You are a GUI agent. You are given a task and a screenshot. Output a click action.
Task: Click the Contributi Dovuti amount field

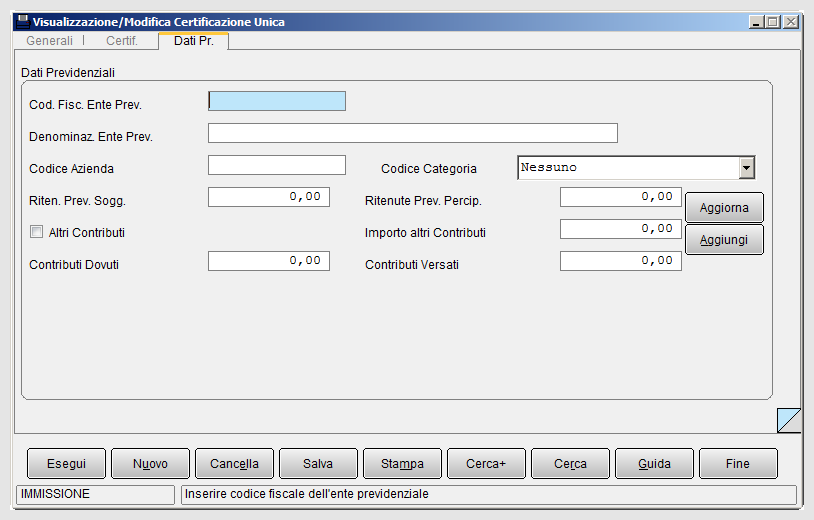pyautogui.click(x=269, y=261)
